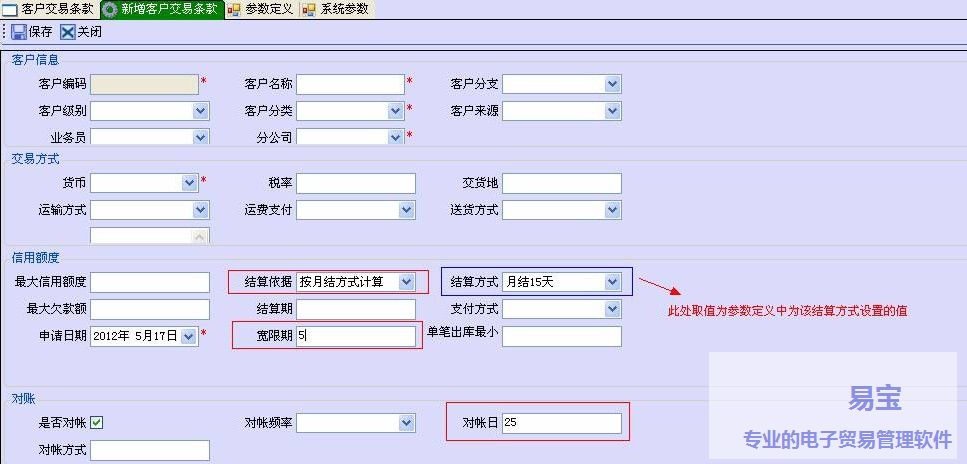Click the green gear icon on 新增客户交易条款 tab

(x=110, y=9)
